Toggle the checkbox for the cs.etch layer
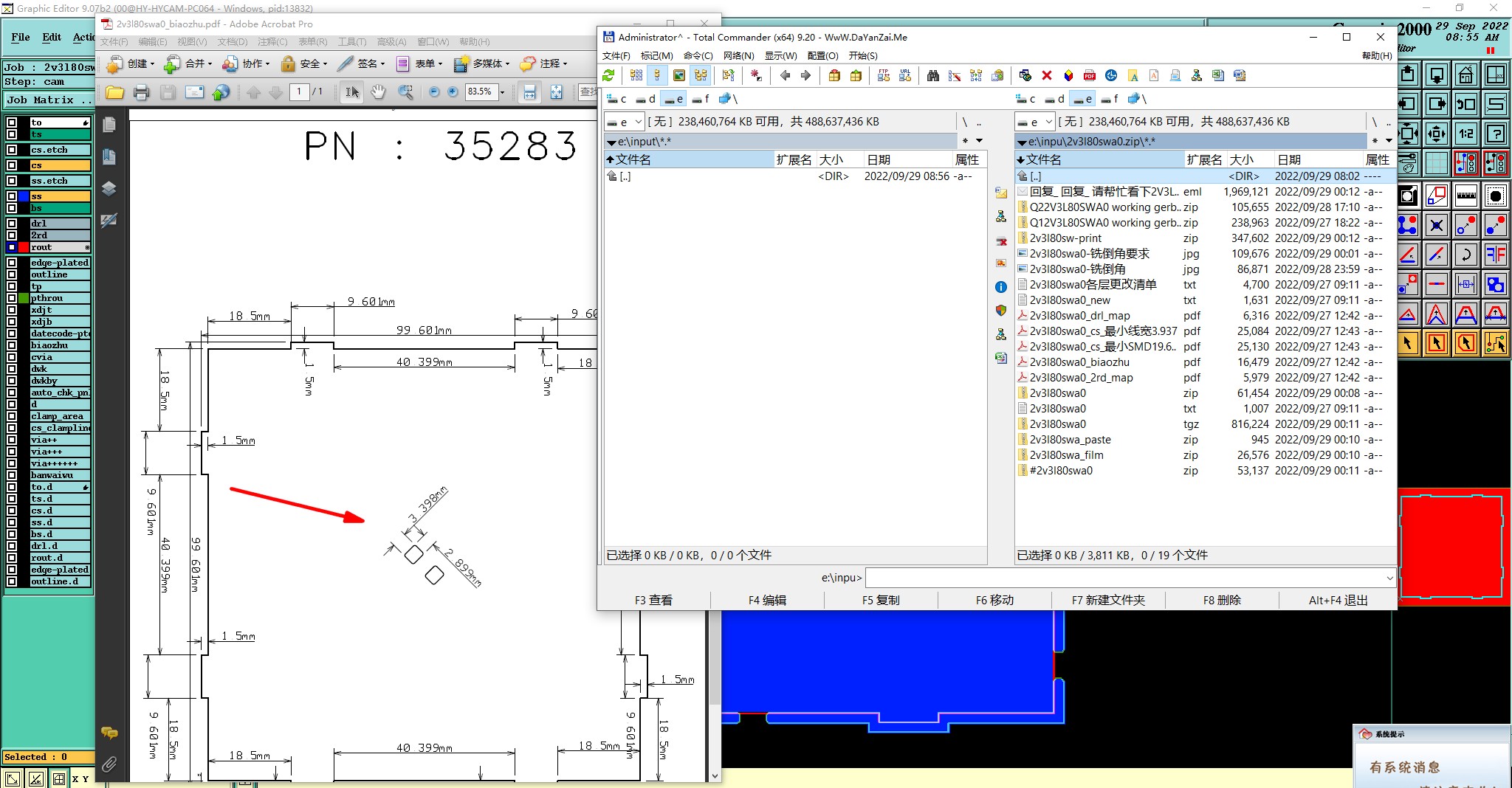Screen dimensions: 1512x788 (12, 150)
